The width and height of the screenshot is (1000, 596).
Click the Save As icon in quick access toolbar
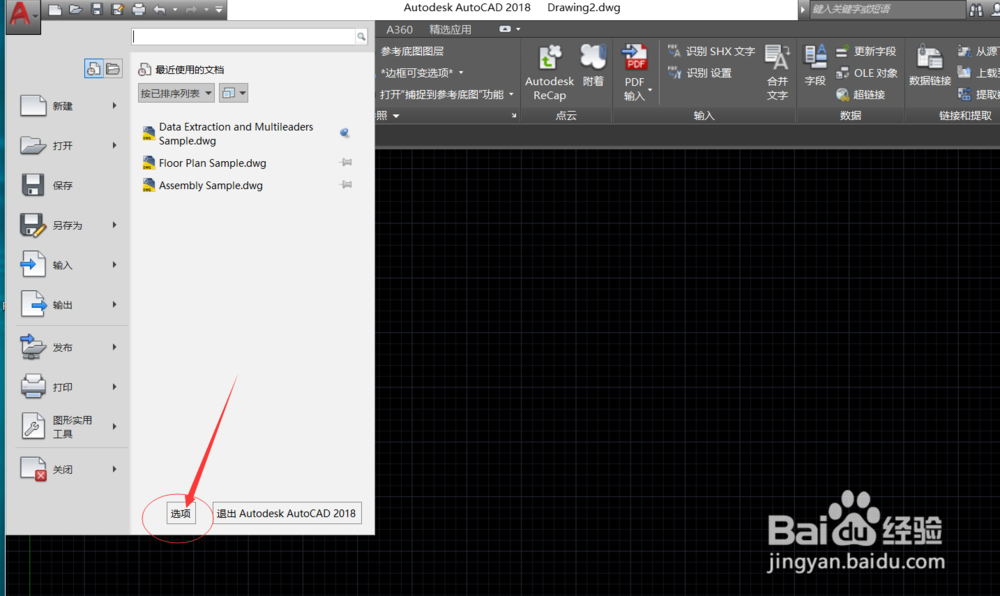(x=117, y=9)
